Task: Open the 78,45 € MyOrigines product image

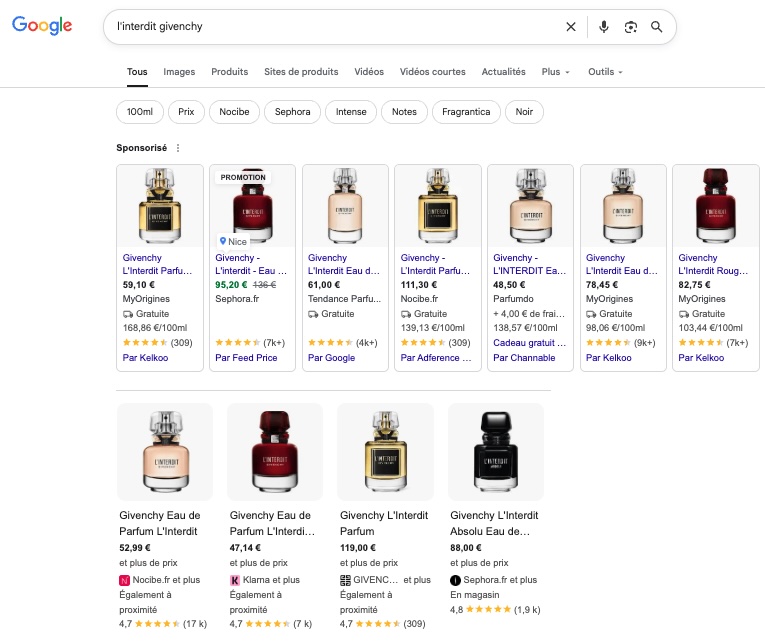Action: coord(623,206)
